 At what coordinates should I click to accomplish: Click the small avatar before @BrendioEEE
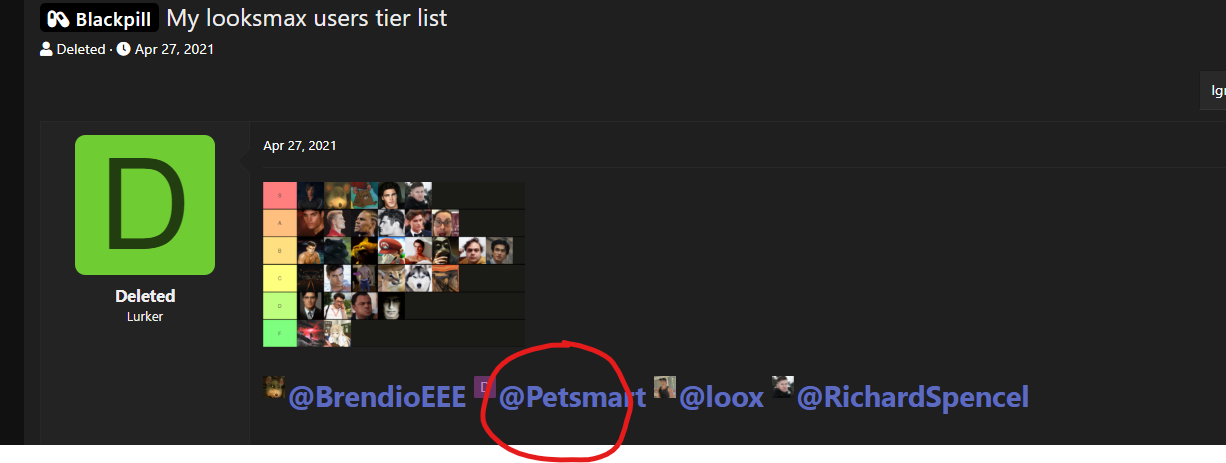tap(273, 388)
